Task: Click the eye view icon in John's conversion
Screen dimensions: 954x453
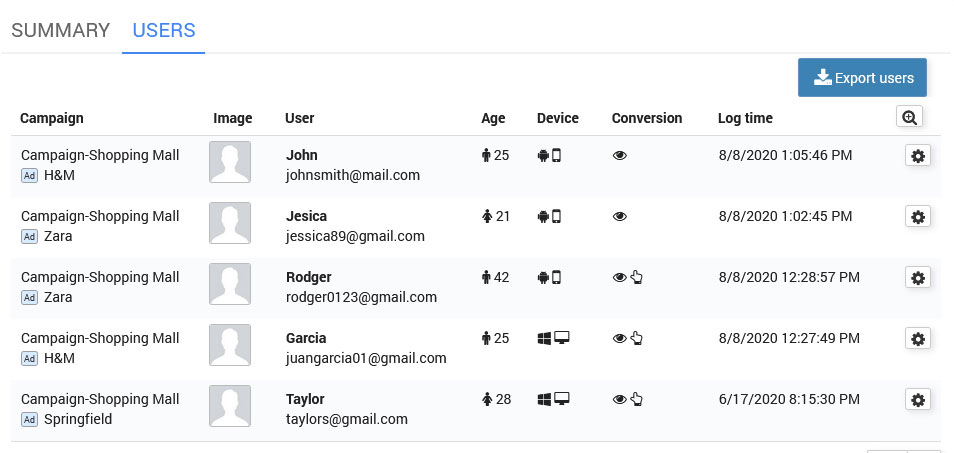Action: tap(620, 156)
